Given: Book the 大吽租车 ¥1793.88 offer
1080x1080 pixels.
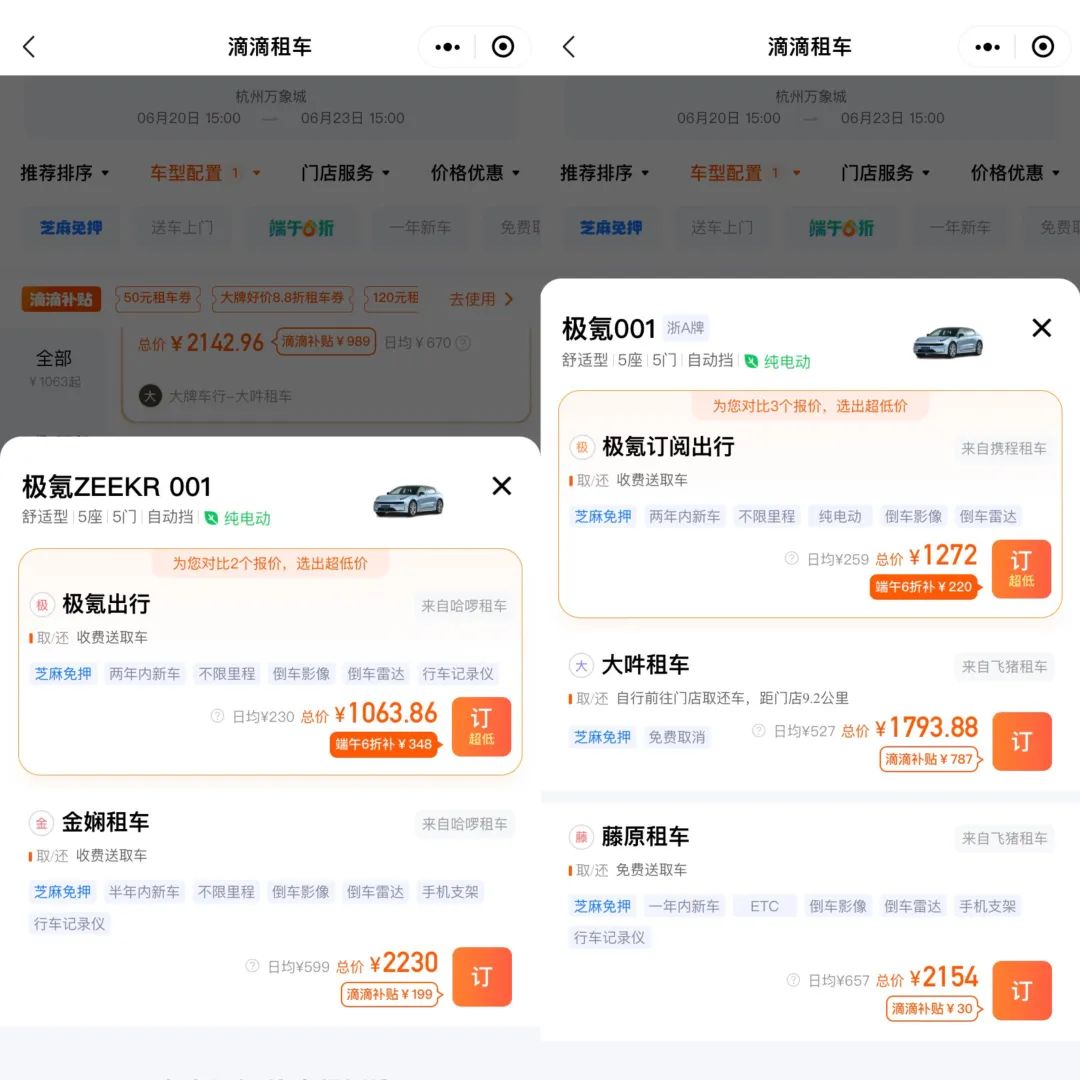Looking at the screenshot, I should 1022,741.
